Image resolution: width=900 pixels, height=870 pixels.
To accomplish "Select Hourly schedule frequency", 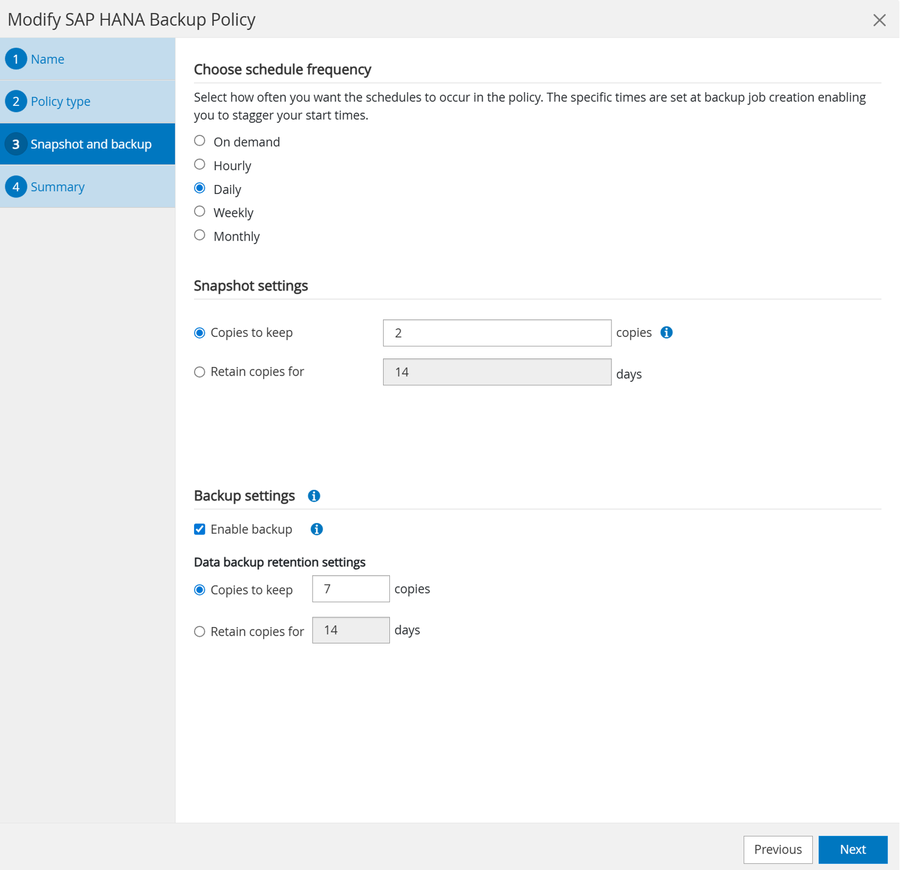I will pyautogui.click(x=200, y=165).
